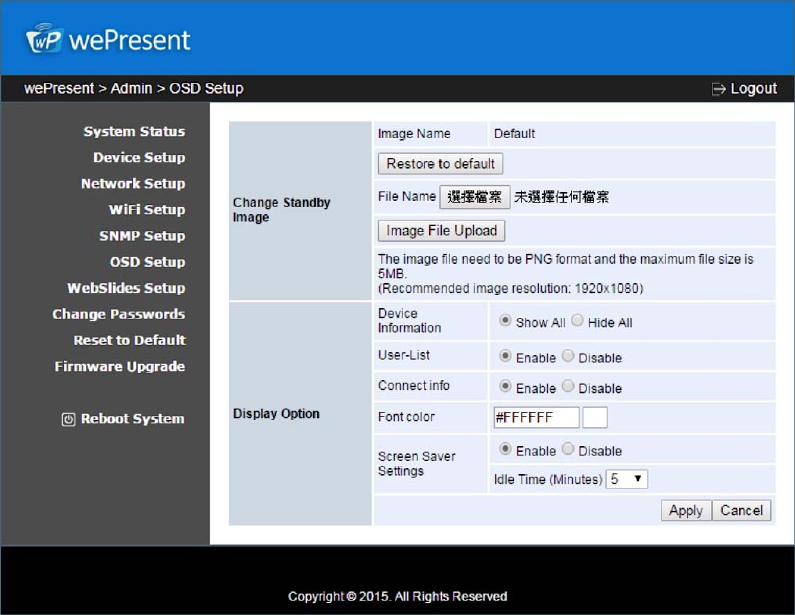Click the white font color swatch
Viewport: 795px width, 615px height.
click(595, 418)
